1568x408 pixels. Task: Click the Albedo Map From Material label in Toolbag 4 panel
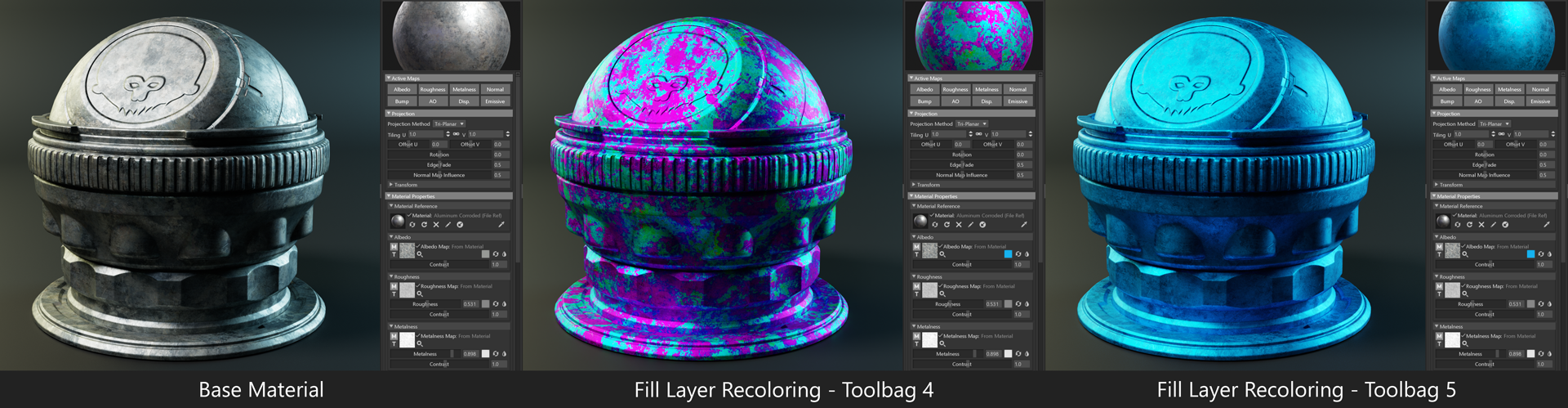coord(974,246)
